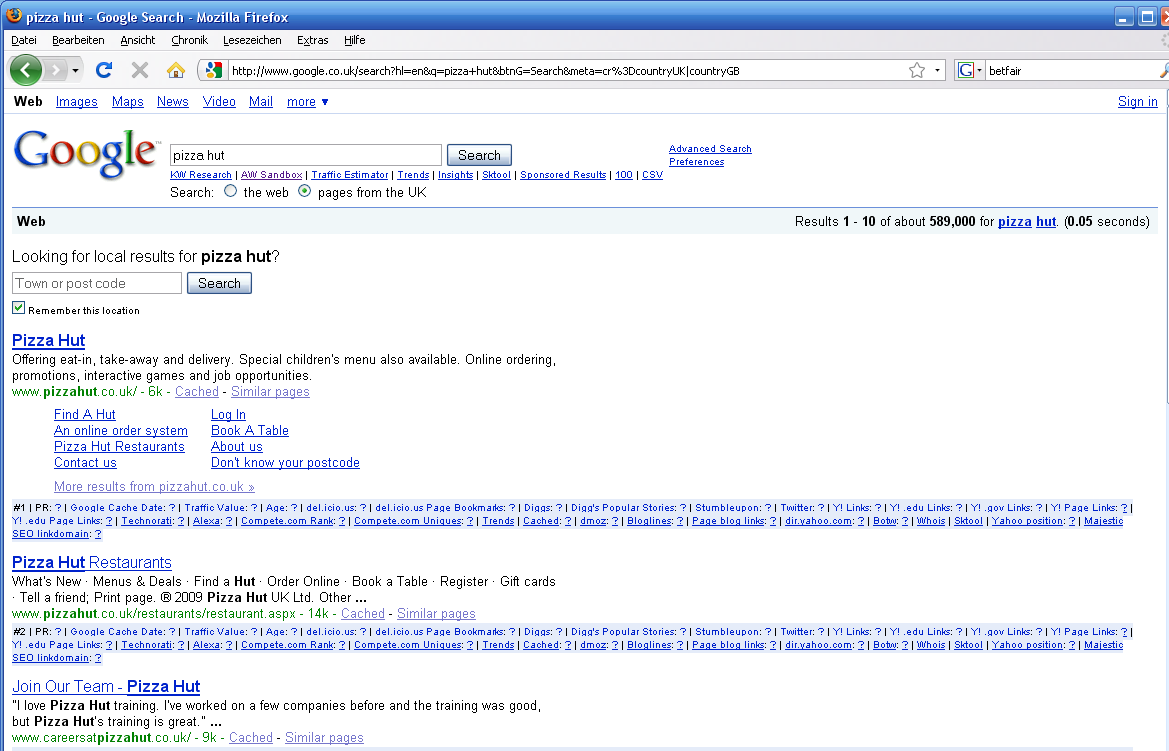
Task: Click the Google site icon in address bar
Action: pyautogui.click(x=213, y=71)
